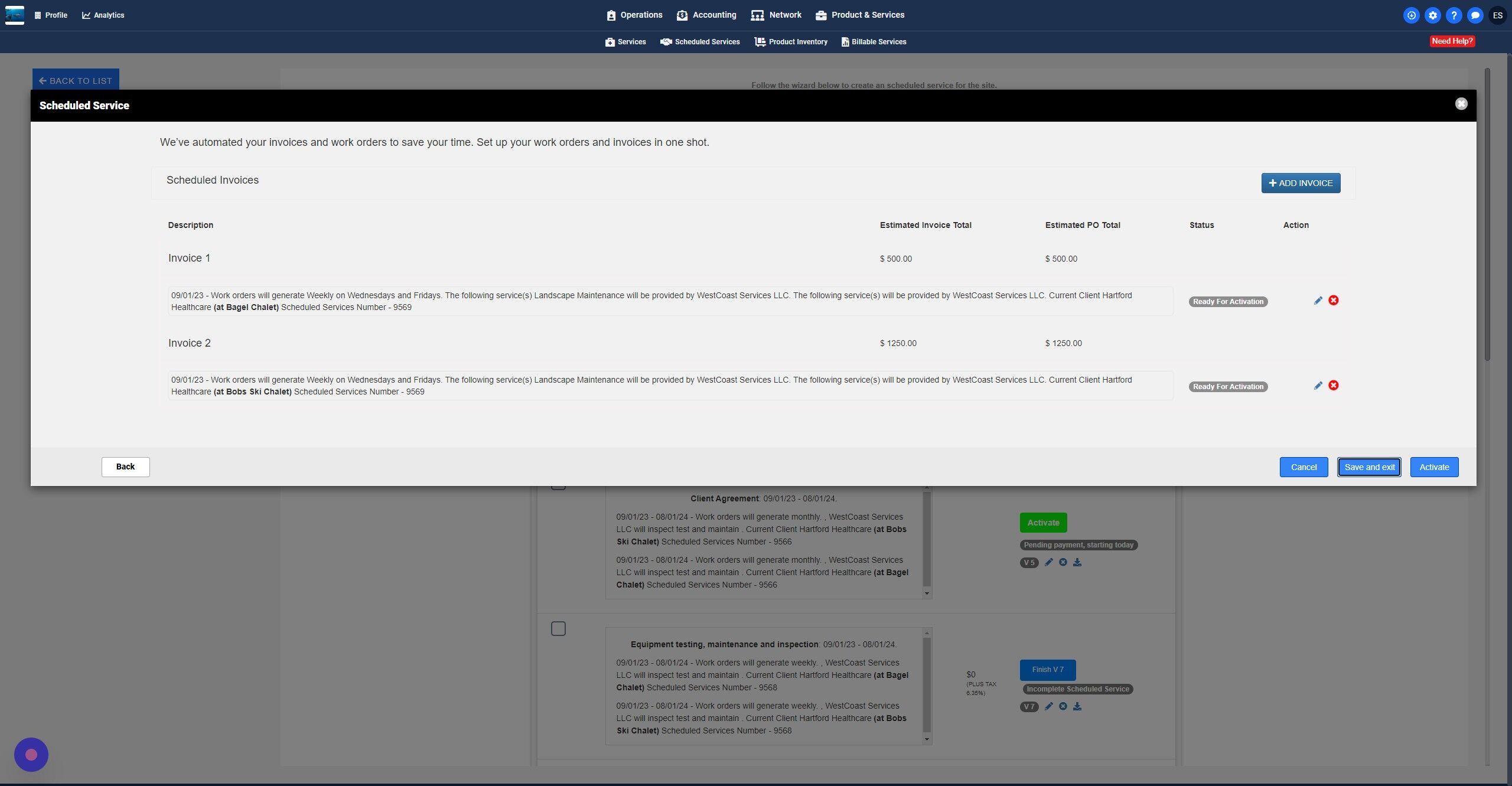Remove Invoice 2 using red X icon
The width and height of the screenshot is (1512, 786).
[1334, 386]
